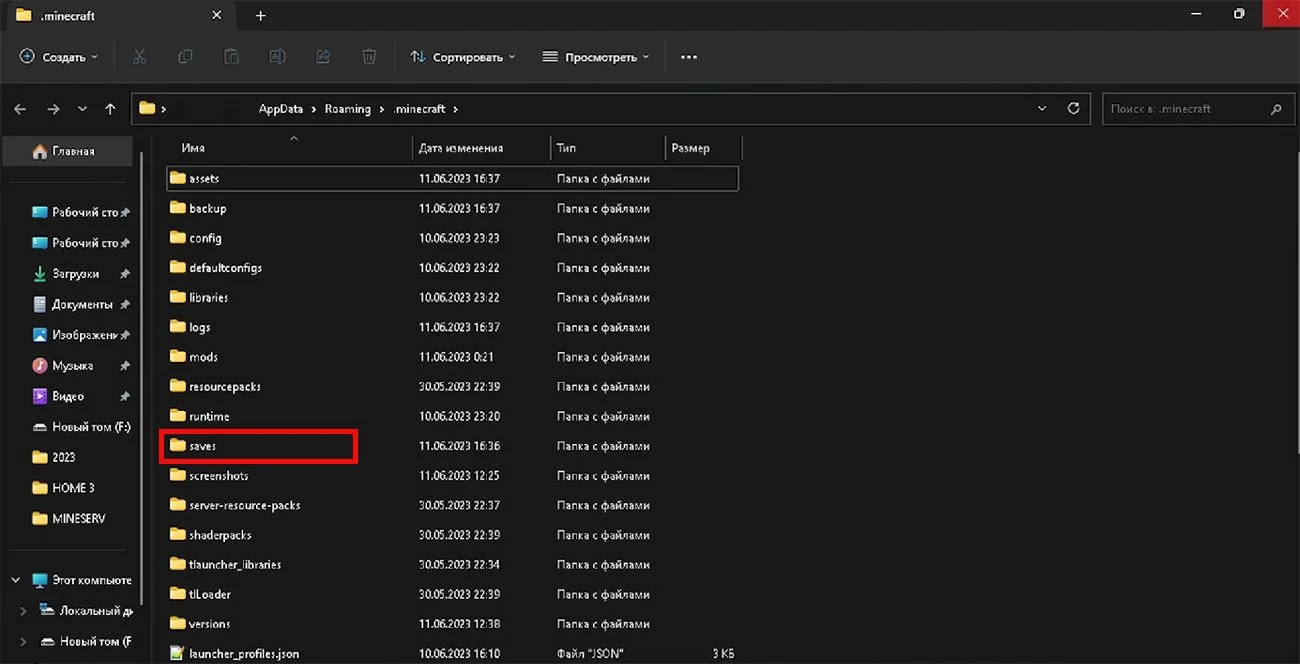The image size is (1300, 664).
Task: Click first Рабочий стол sidebar entry icon
Action: pos(40,212)
